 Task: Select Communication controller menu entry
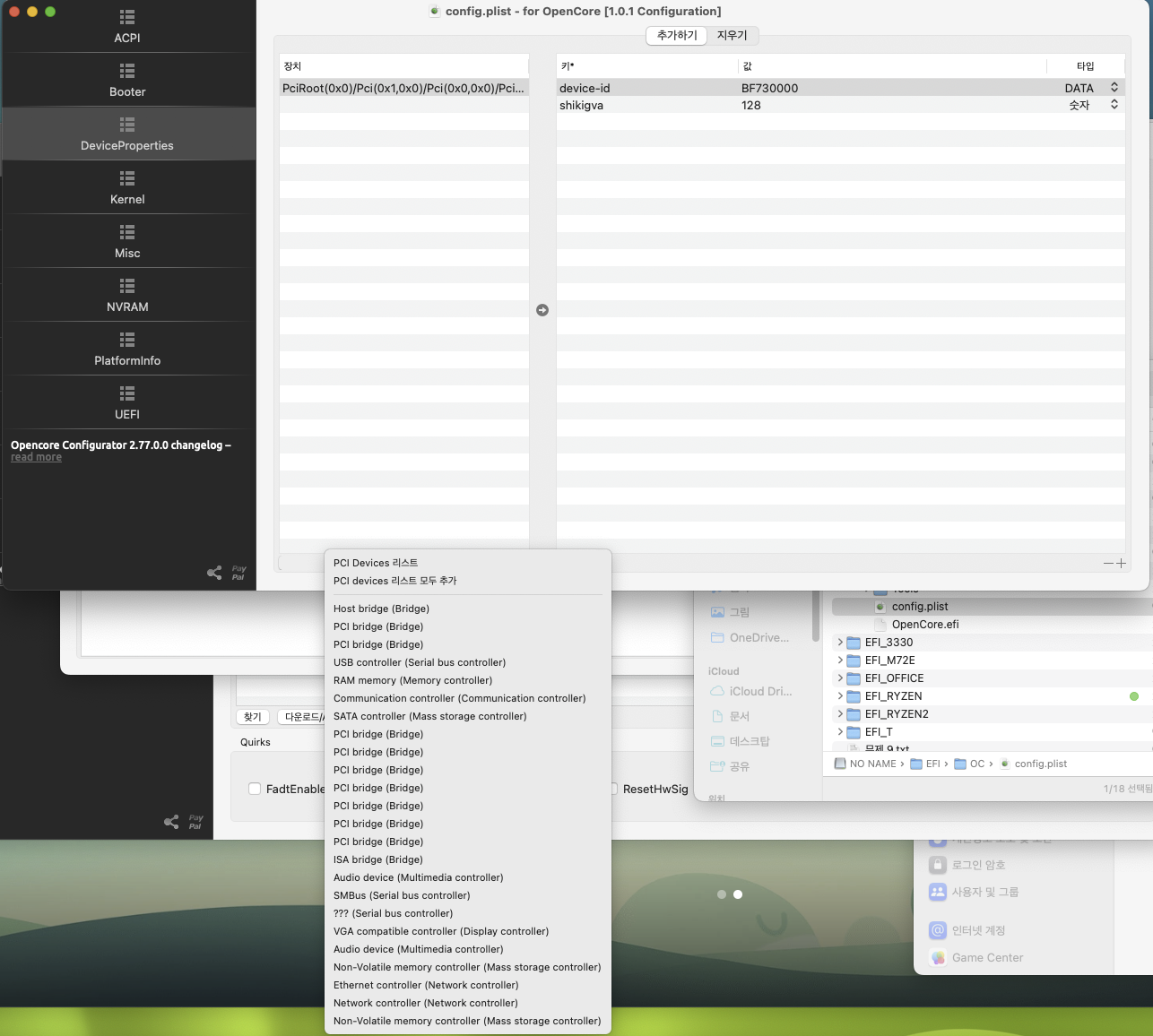point(468,698)
